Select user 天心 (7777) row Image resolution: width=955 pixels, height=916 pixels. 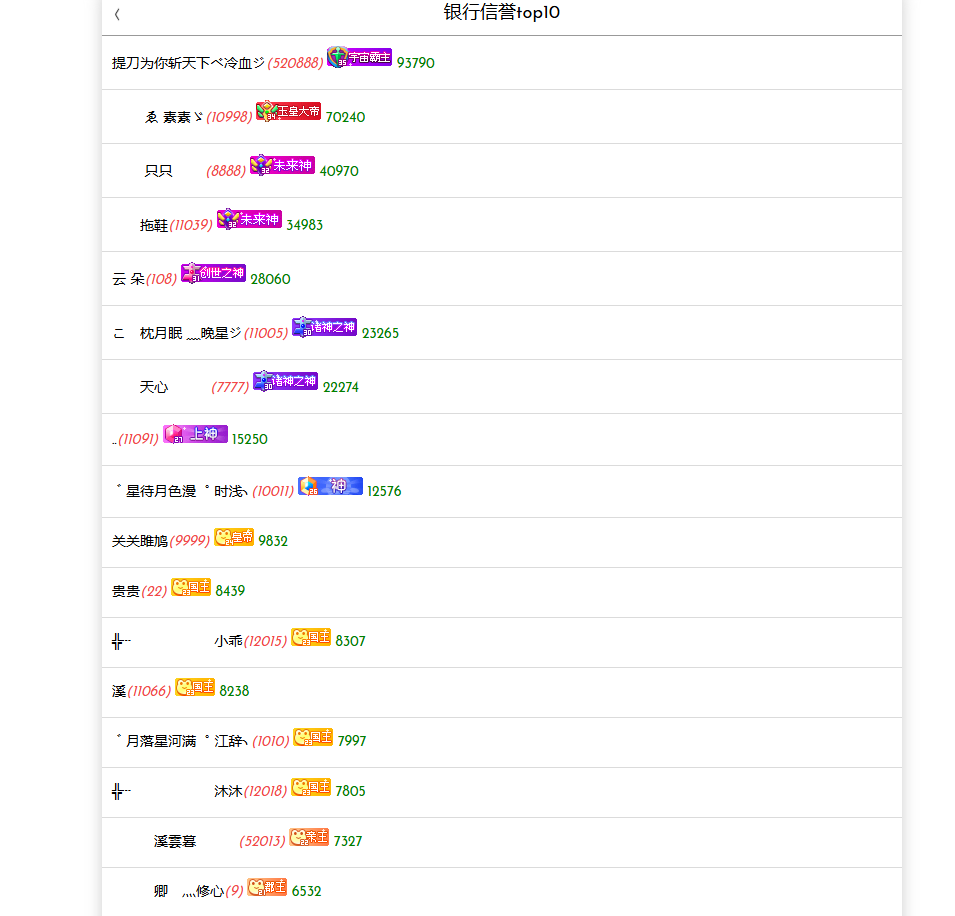(502, 387)
